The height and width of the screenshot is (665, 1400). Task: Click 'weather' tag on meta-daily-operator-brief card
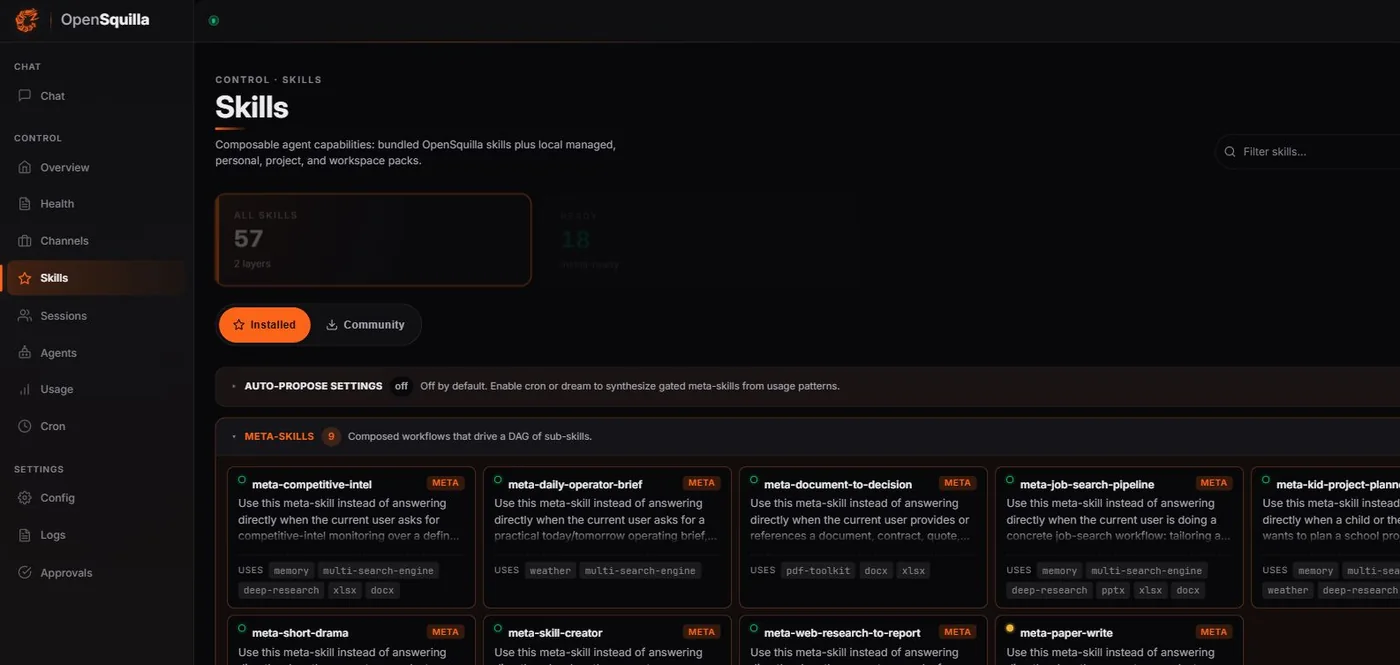click(550, 571)
